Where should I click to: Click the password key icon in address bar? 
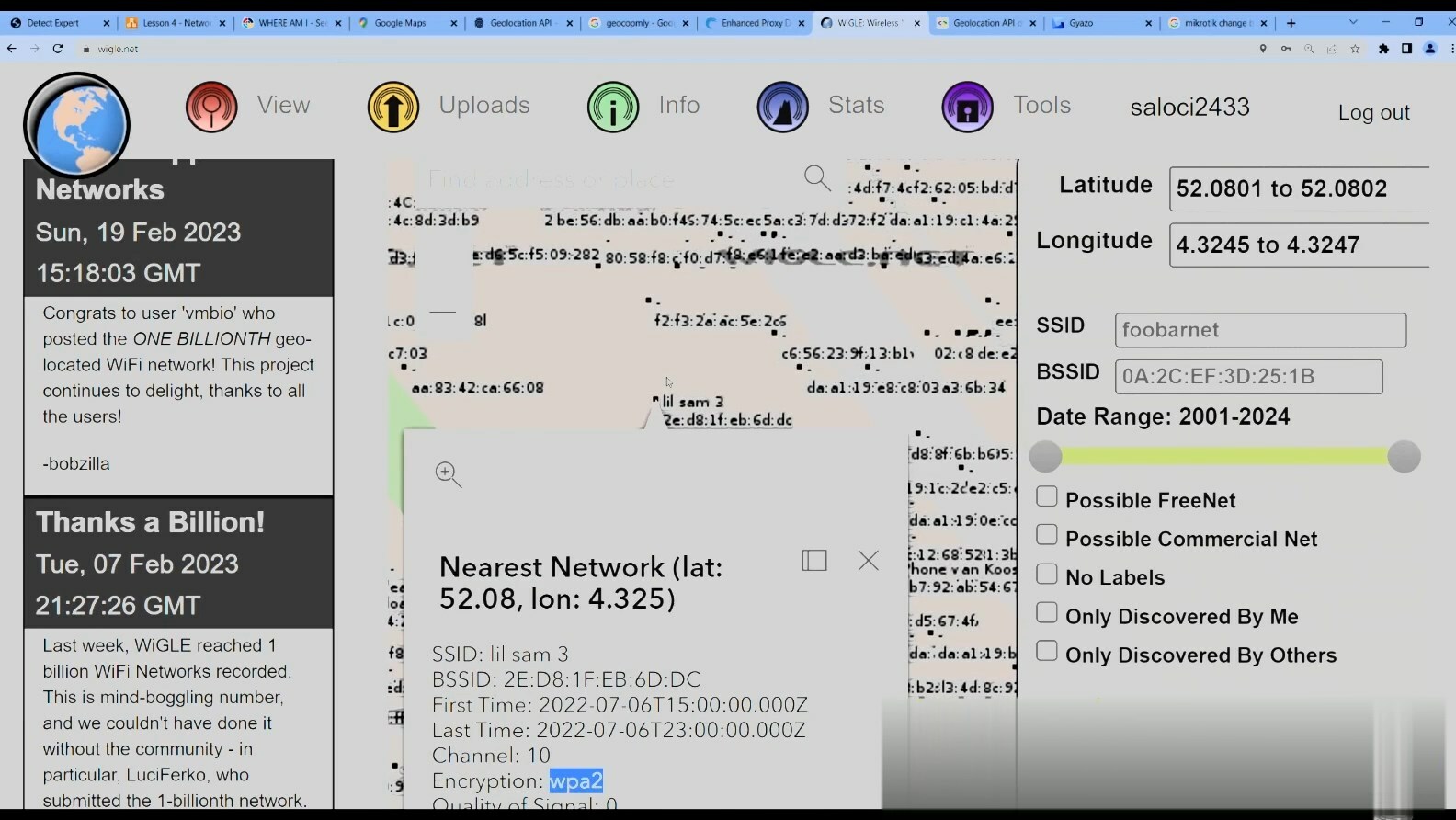click(x=1286, y=49)
